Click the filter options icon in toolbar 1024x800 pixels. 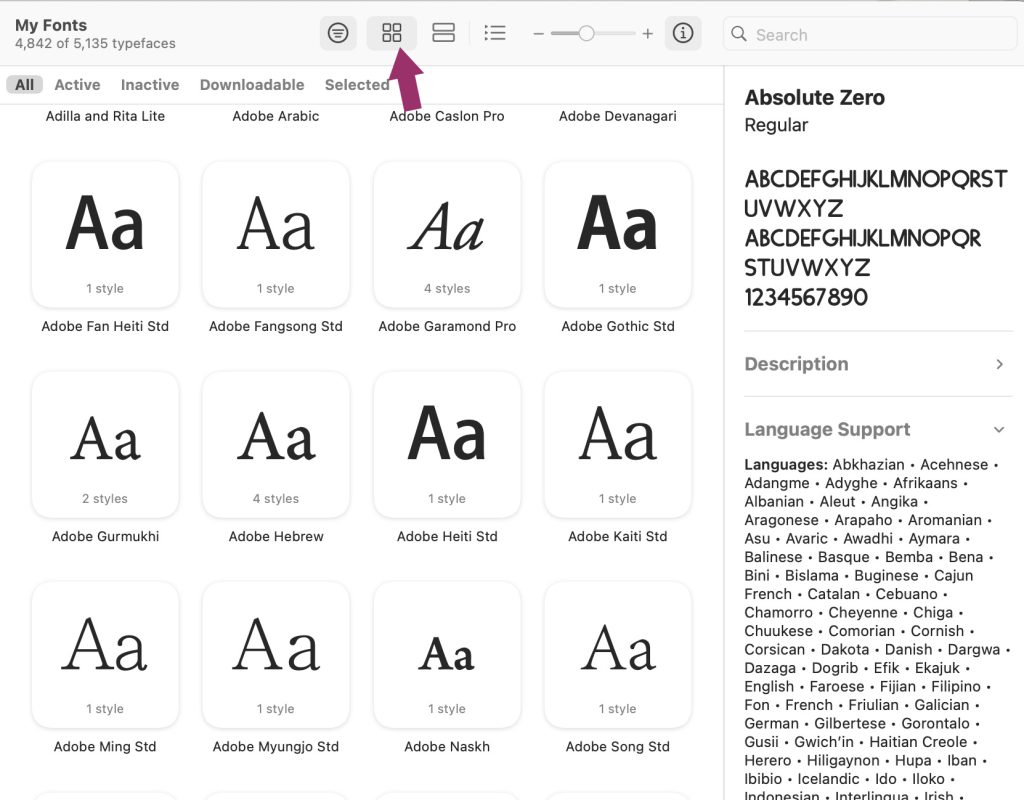(338, 34)
